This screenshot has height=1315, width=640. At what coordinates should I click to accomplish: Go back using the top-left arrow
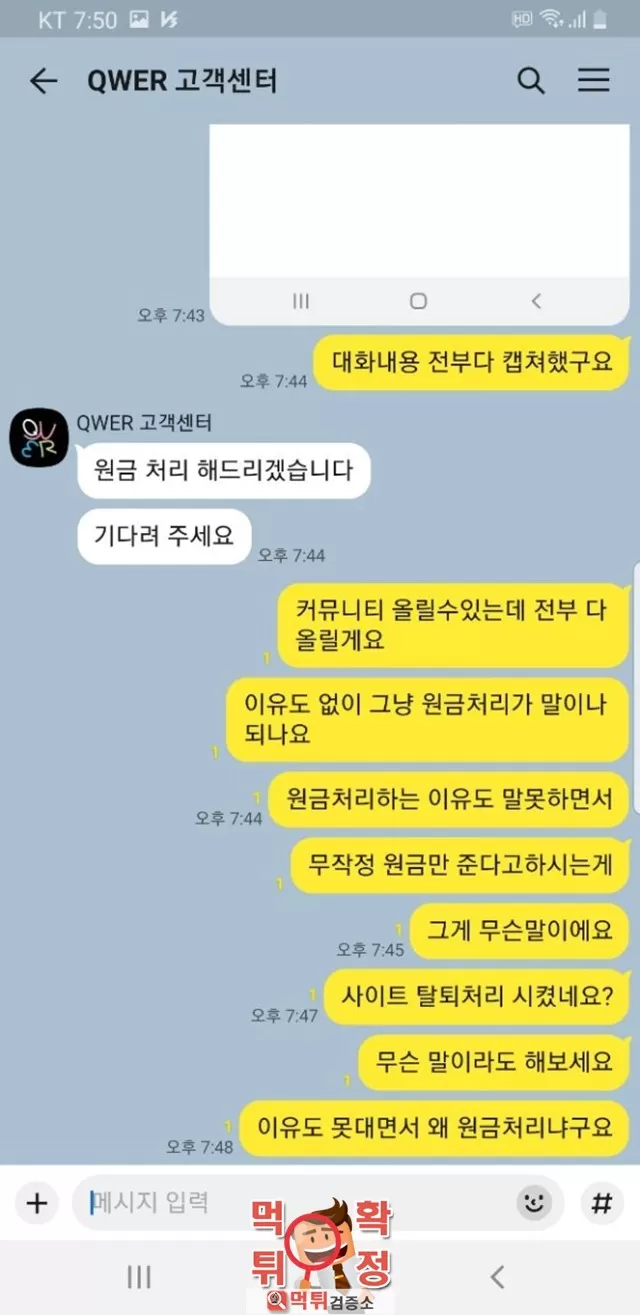point(43,81)
